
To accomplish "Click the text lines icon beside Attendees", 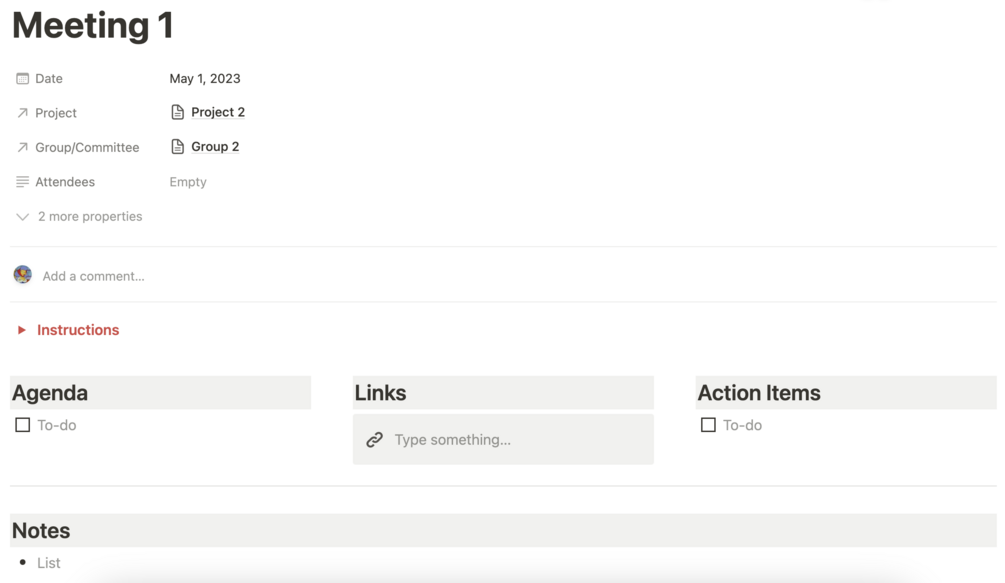I will click(x=22, y=182).
